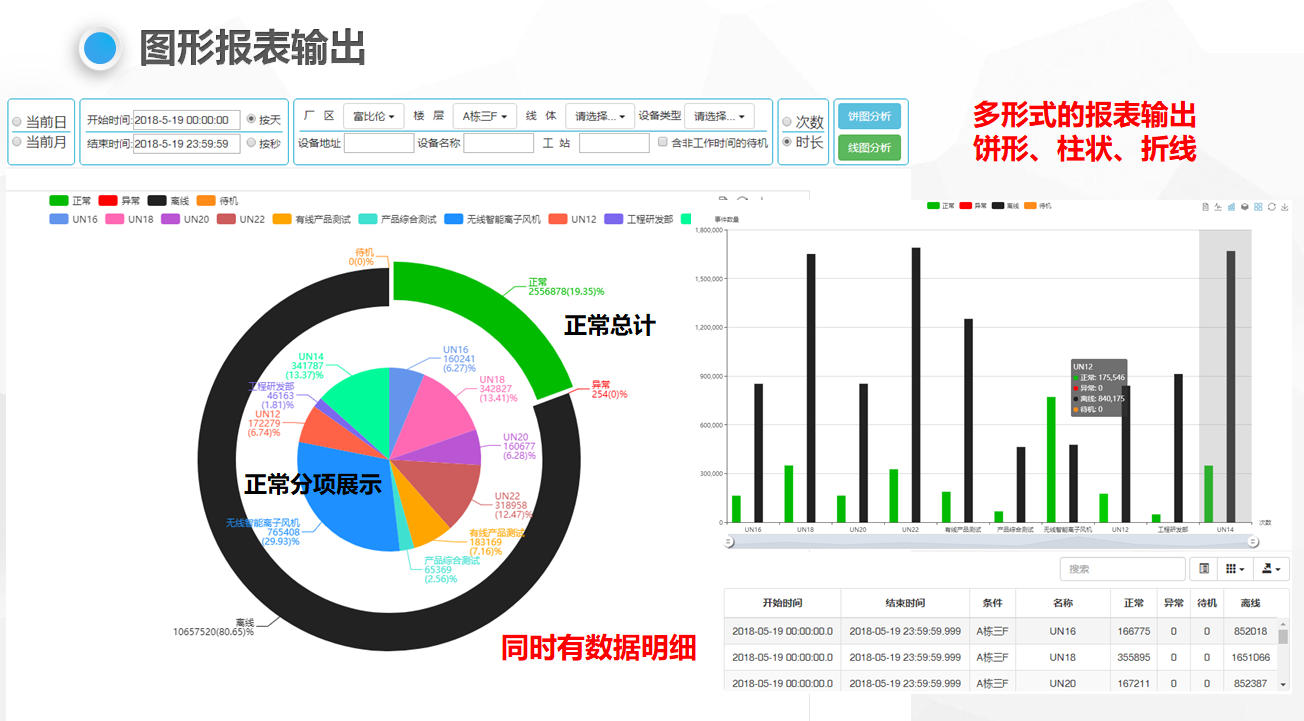Select the 次数 radio option
This screenshot has height=721, width=1304.
[x=788, y=123]
